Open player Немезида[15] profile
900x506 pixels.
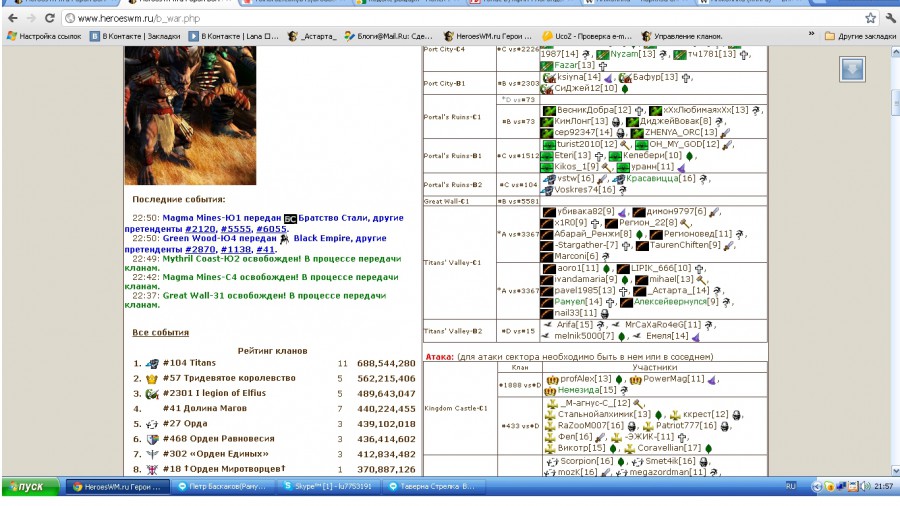click(587, 390)
